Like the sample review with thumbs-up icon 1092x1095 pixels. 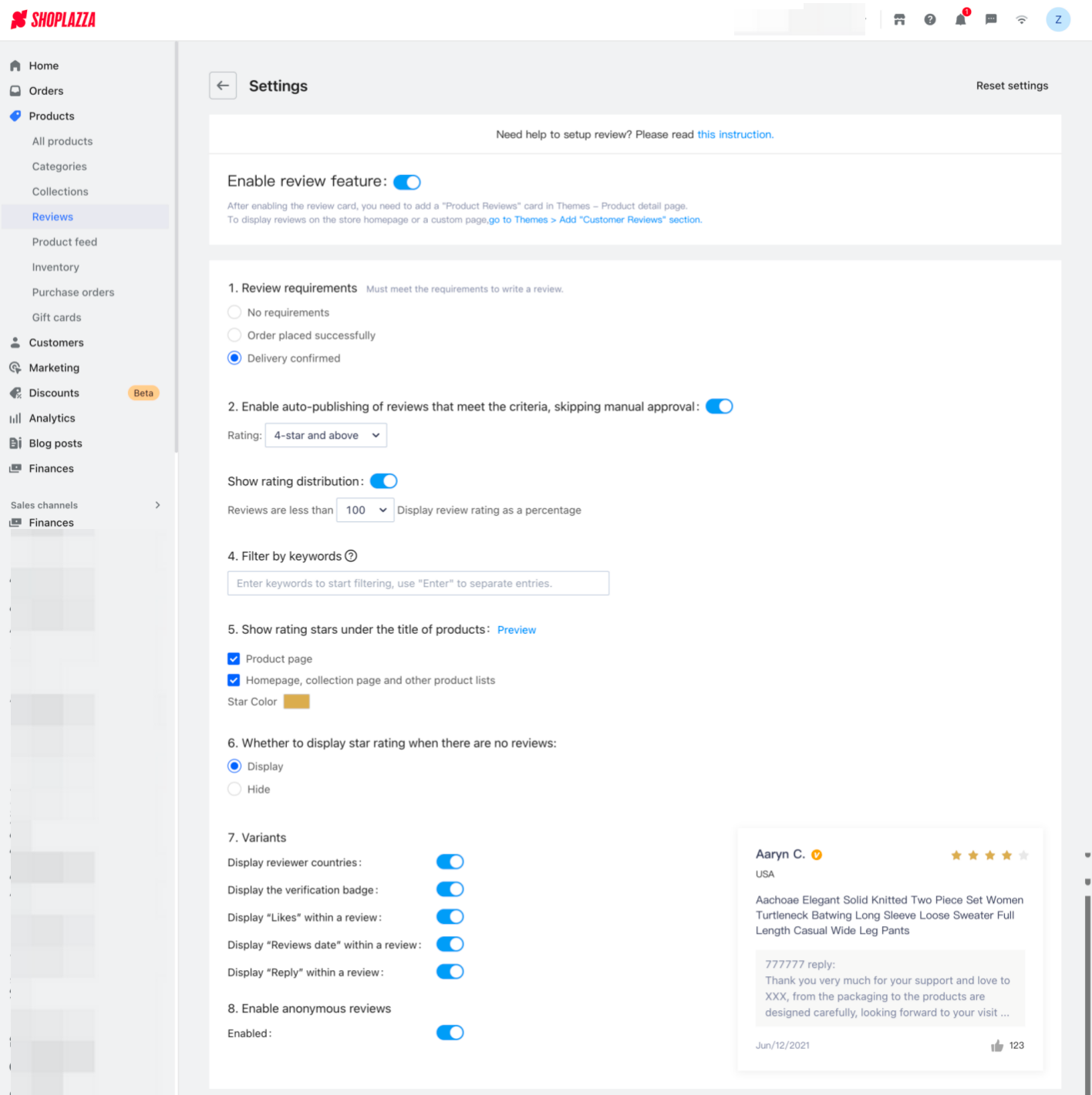pyautogui.click(x=997, y=1046)
